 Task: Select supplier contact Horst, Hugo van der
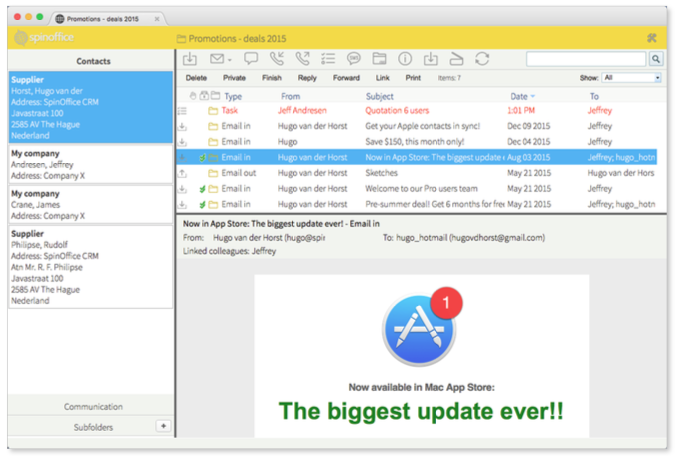[x=90, y=107]
